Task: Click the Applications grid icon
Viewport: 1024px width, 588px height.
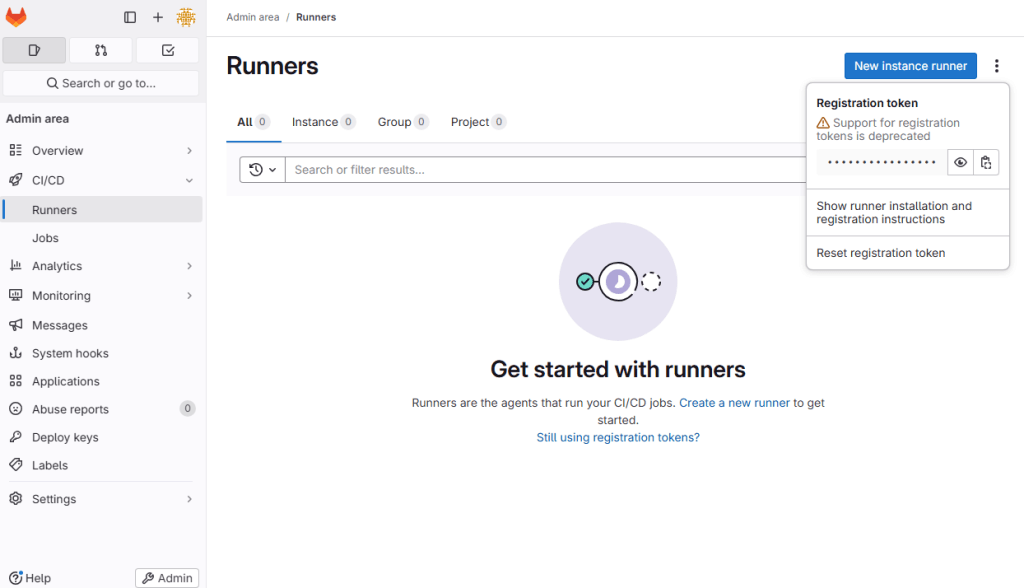Action: [16, 381]
